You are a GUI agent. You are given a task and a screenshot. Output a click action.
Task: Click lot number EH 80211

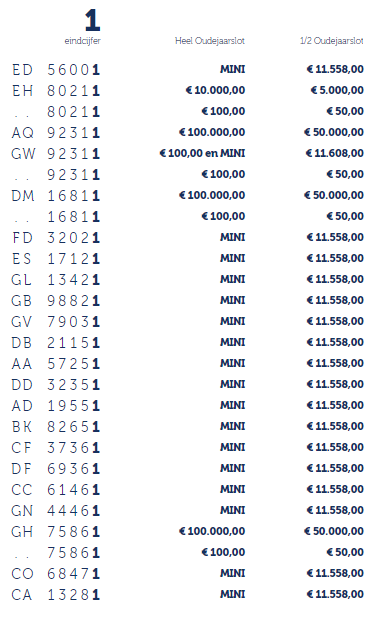[x=56, y=91]
